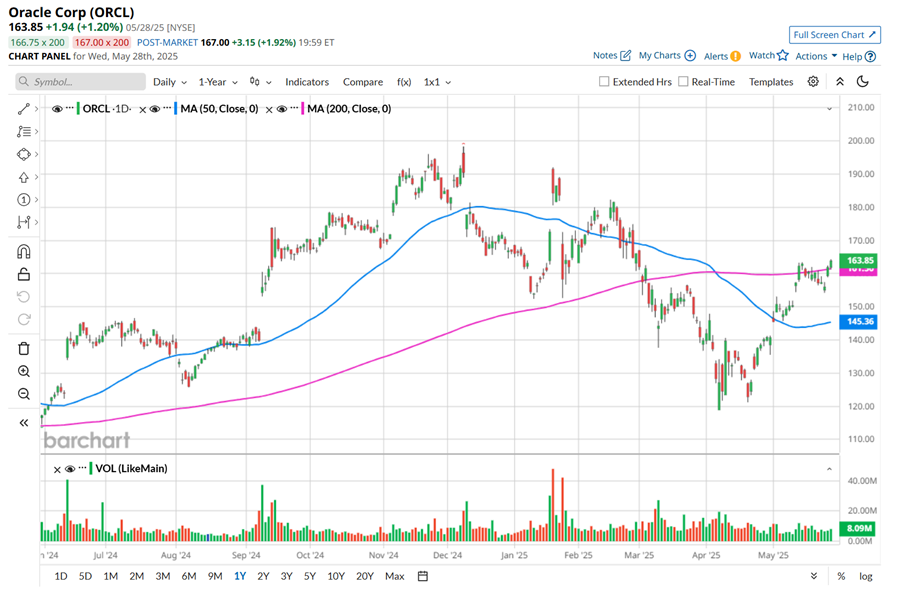Open the f(x) expressions menu

click(404, 82)
